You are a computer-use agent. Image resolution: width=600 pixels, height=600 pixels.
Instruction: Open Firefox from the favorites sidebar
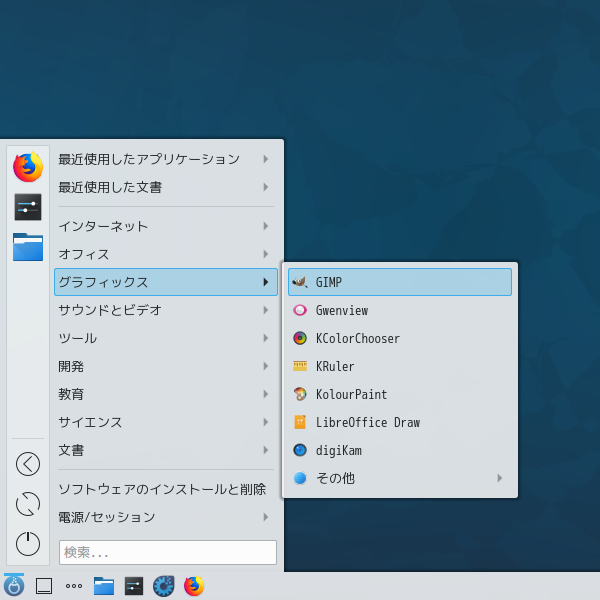28,167
